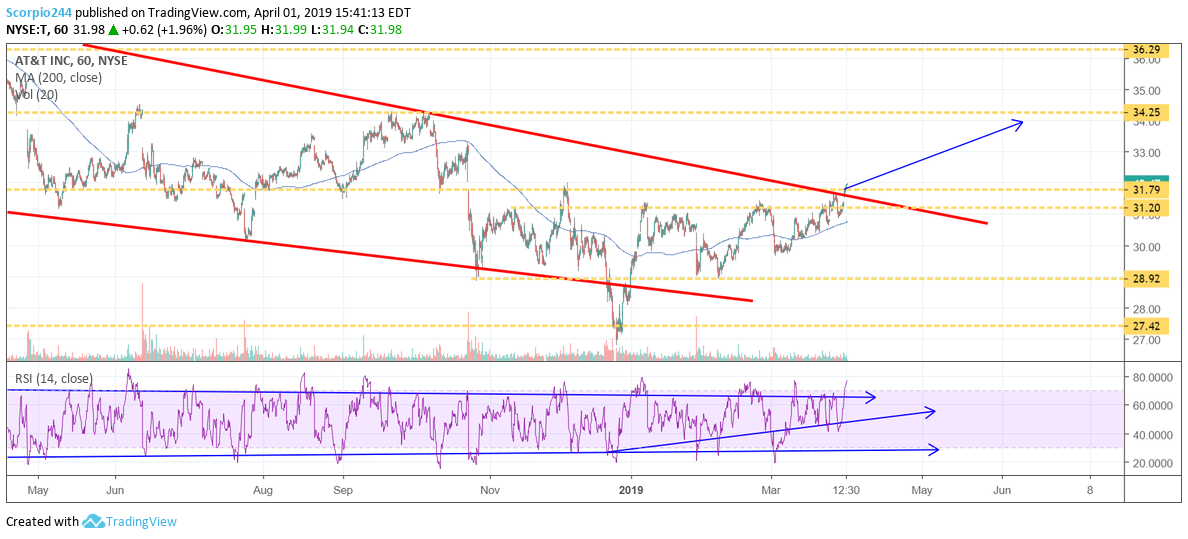Click the 2019 label on time axis
This screenshot has height=539, width=1188.
630,490
